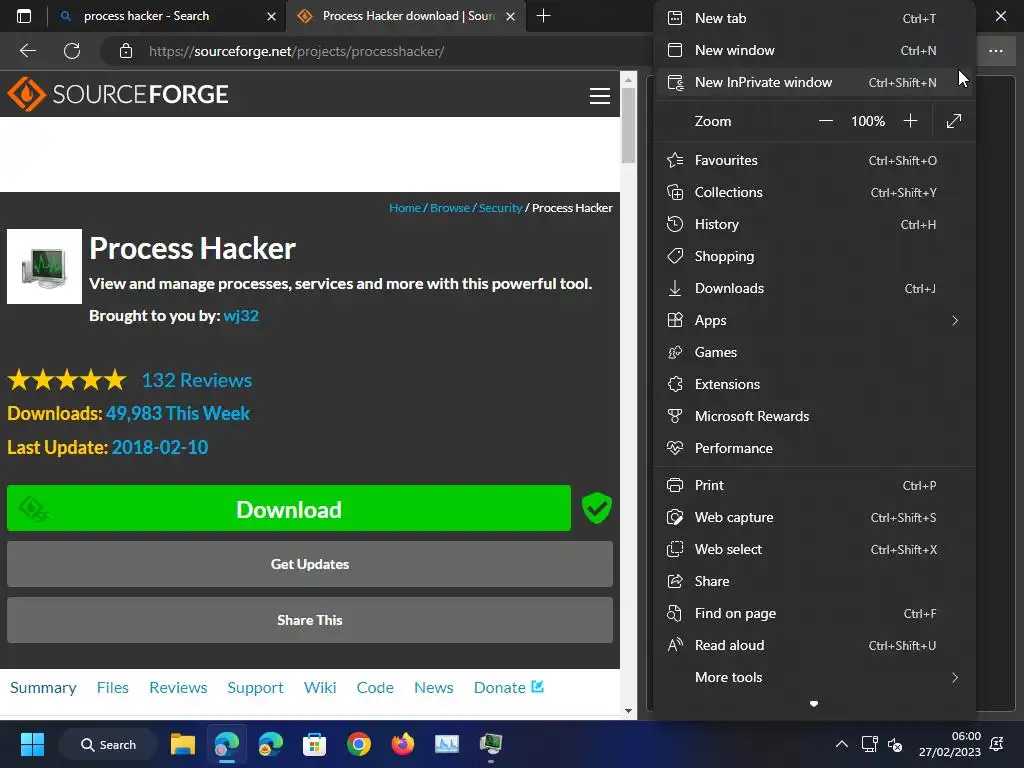Choose Print from menu

click(814, 485)
